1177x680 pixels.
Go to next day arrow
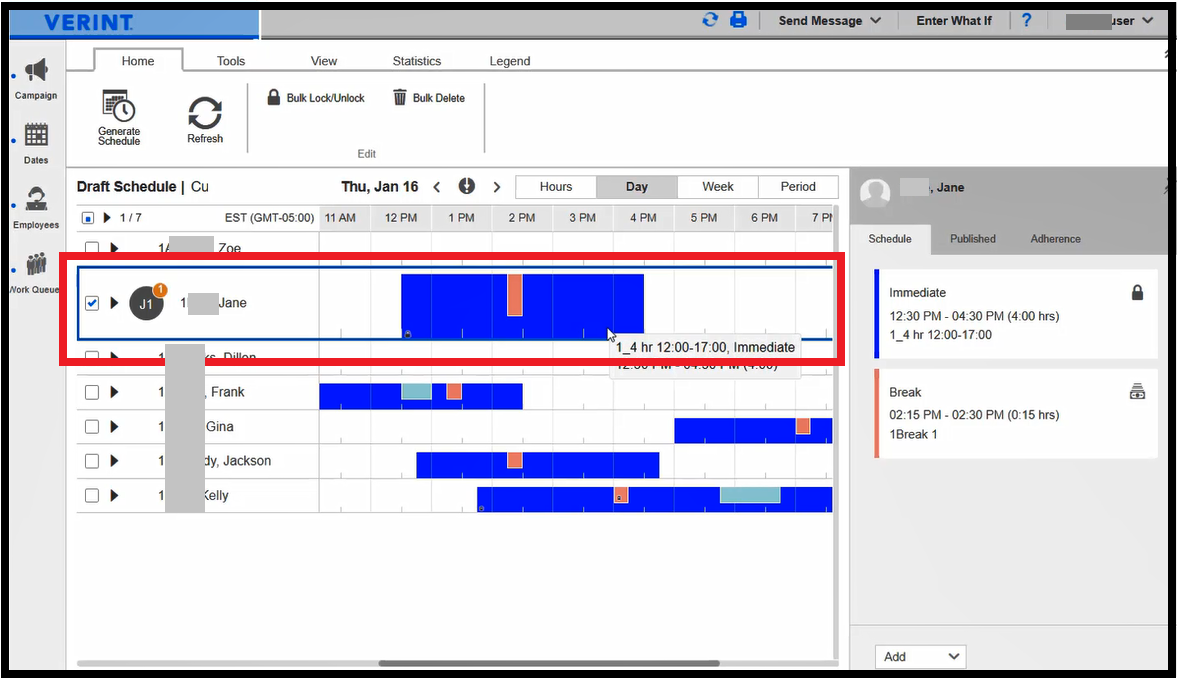[x=497, y=187]
